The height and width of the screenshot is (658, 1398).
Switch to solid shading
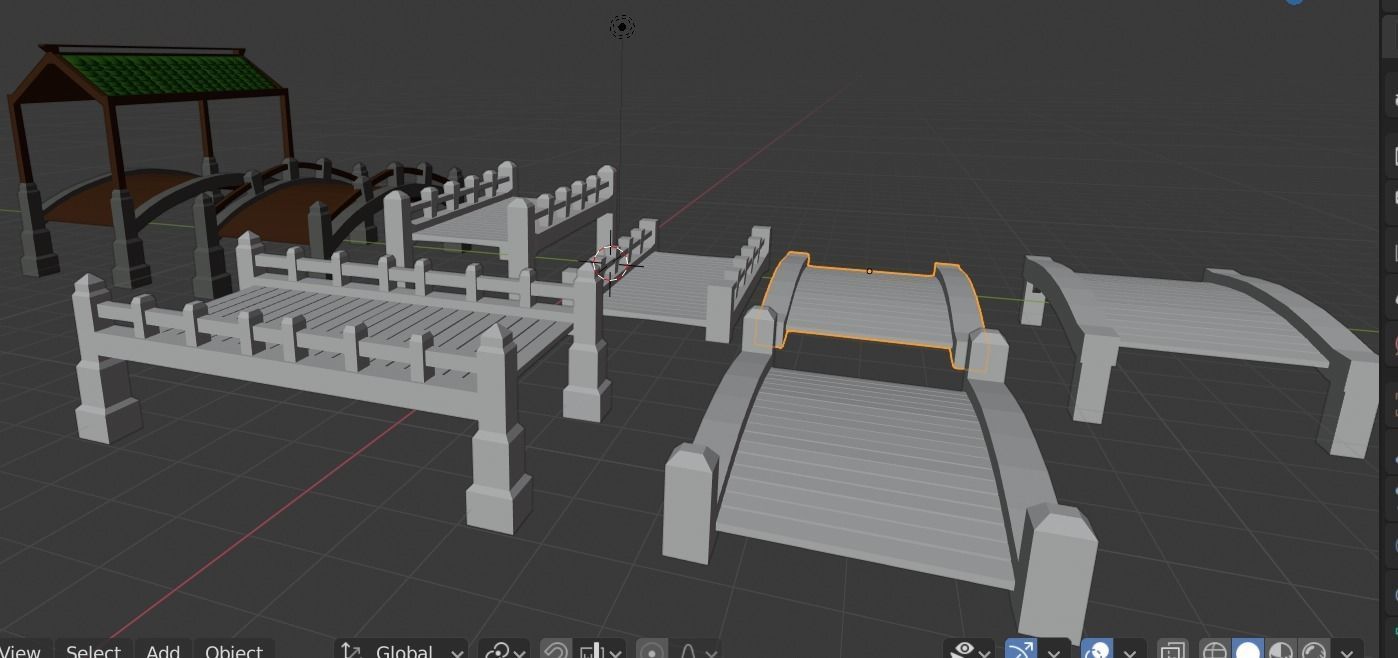(x=1248, y=650)
